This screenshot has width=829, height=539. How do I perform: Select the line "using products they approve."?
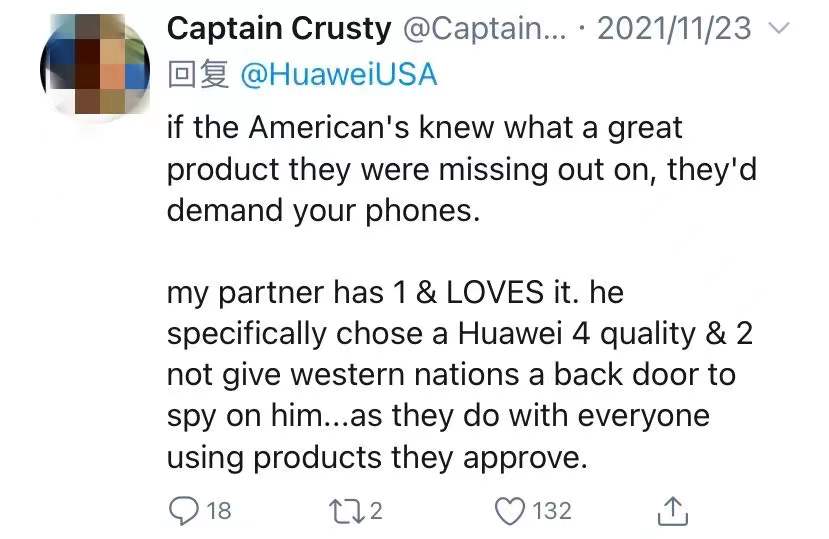(x=377, y=458)
